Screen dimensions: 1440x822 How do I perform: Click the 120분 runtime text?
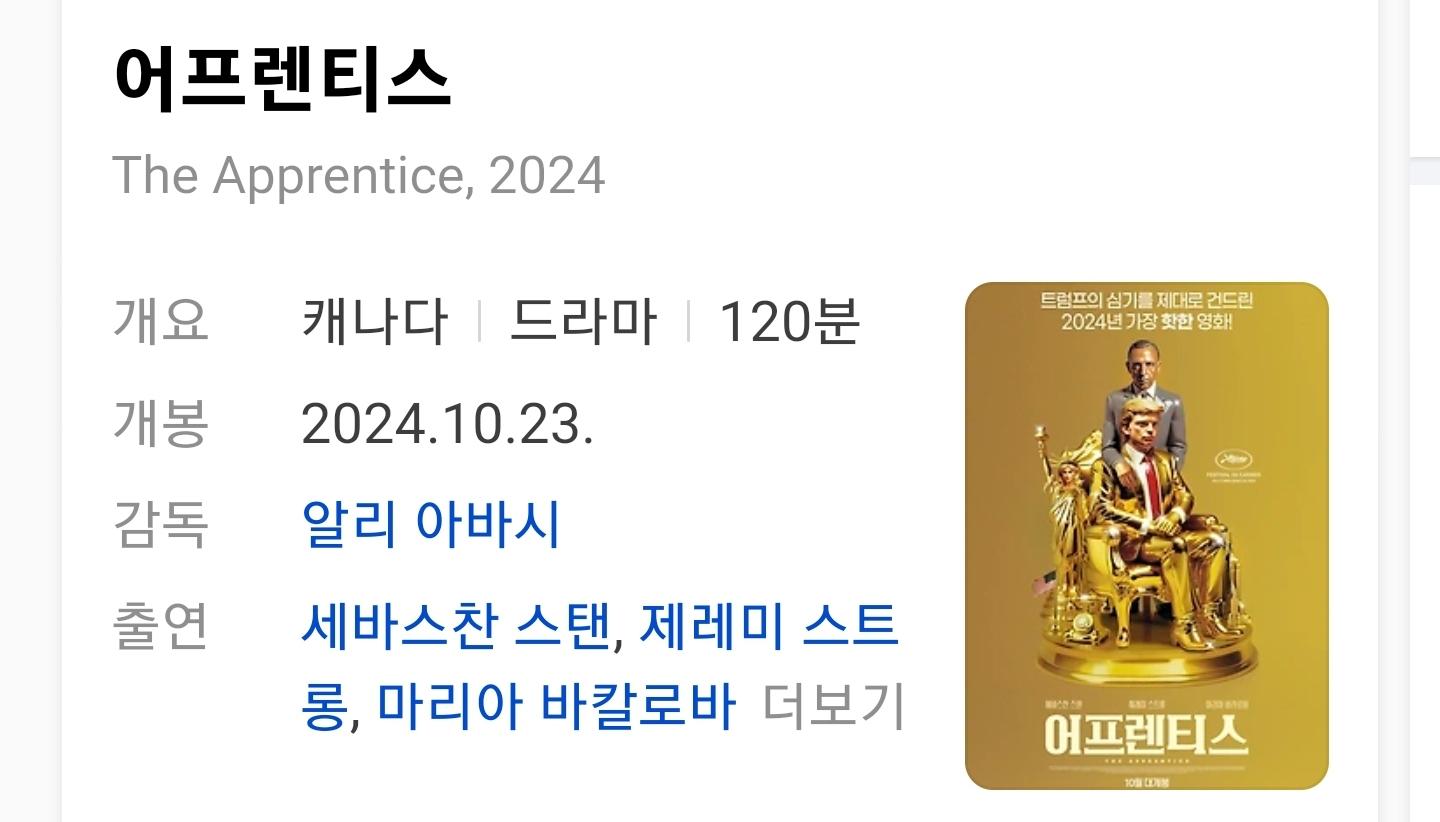790,322
